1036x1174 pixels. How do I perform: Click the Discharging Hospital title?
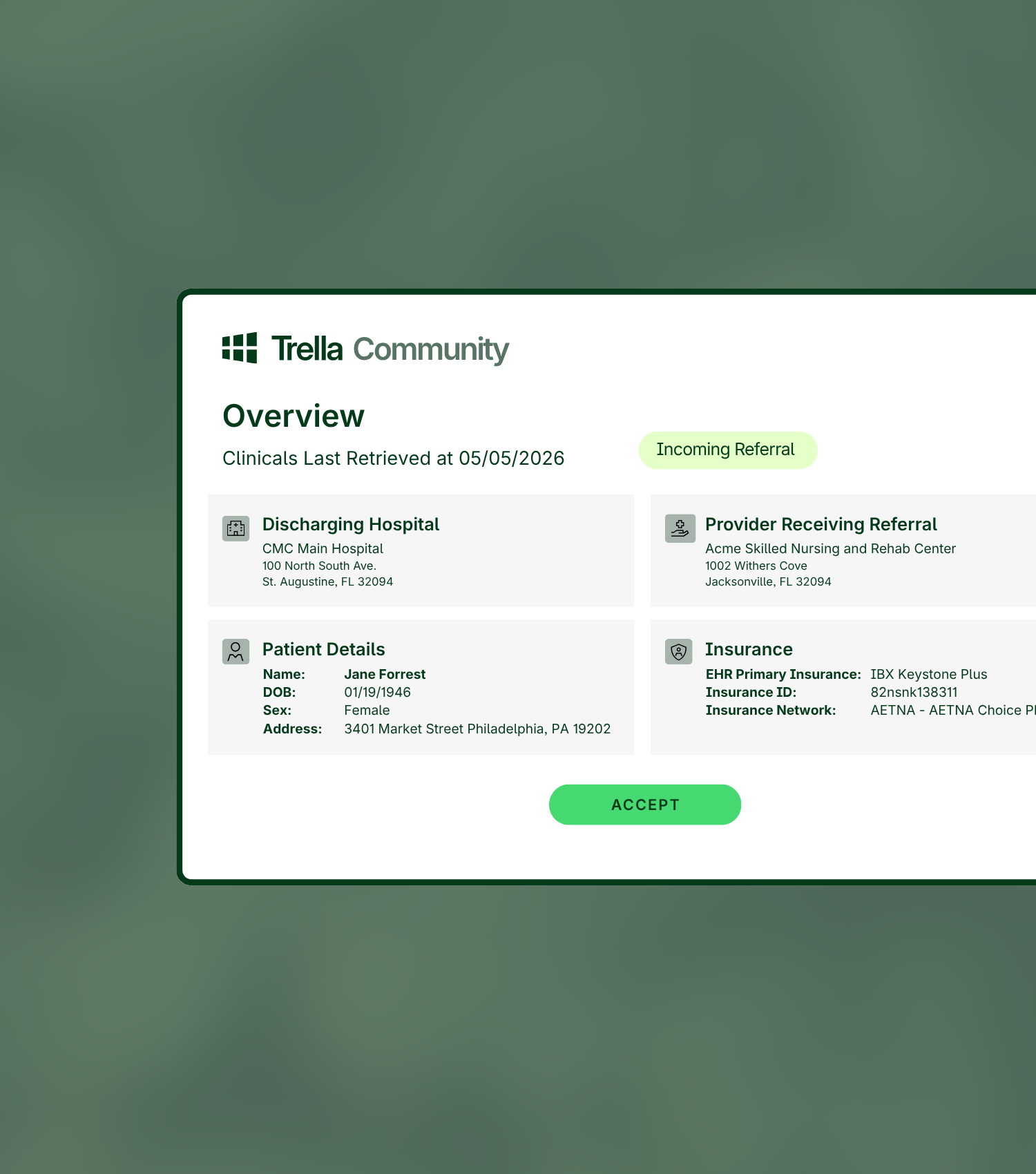click(x=351, y=525)
